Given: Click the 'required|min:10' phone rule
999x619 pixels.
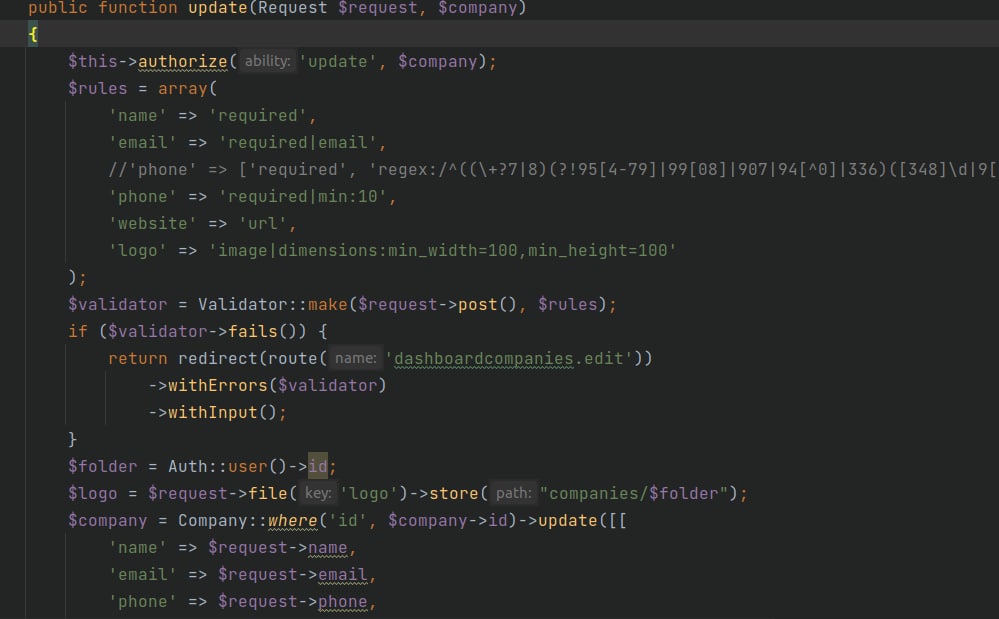Looking at the screenshot, I should click(303, 197).
